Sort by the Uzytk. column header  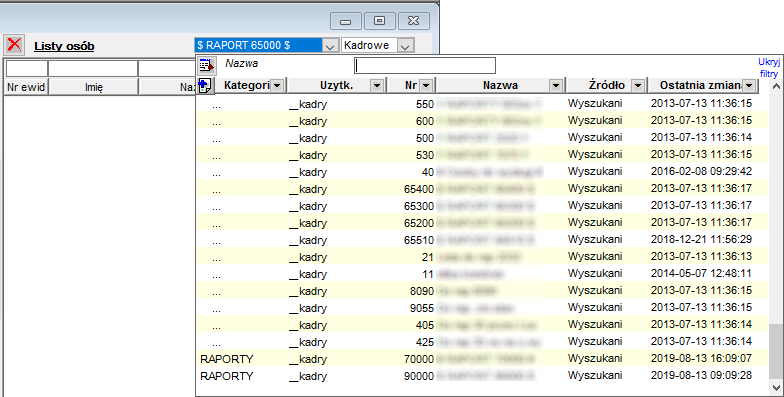click(336, 86)
